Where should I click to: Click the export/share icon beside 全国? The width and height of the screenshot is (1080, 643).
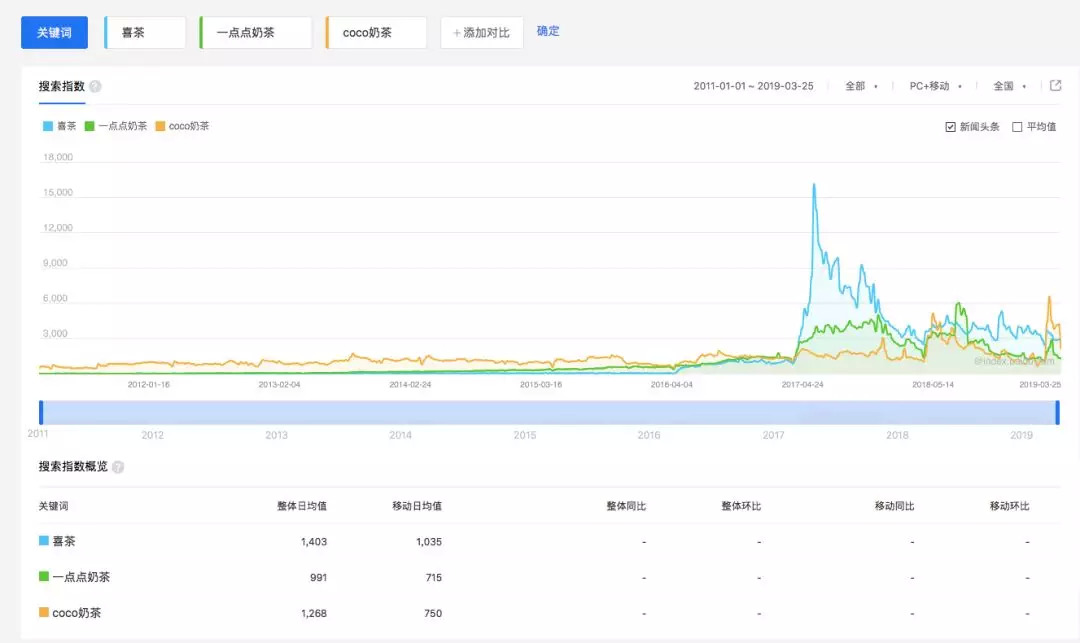(x=1055, y=86)
